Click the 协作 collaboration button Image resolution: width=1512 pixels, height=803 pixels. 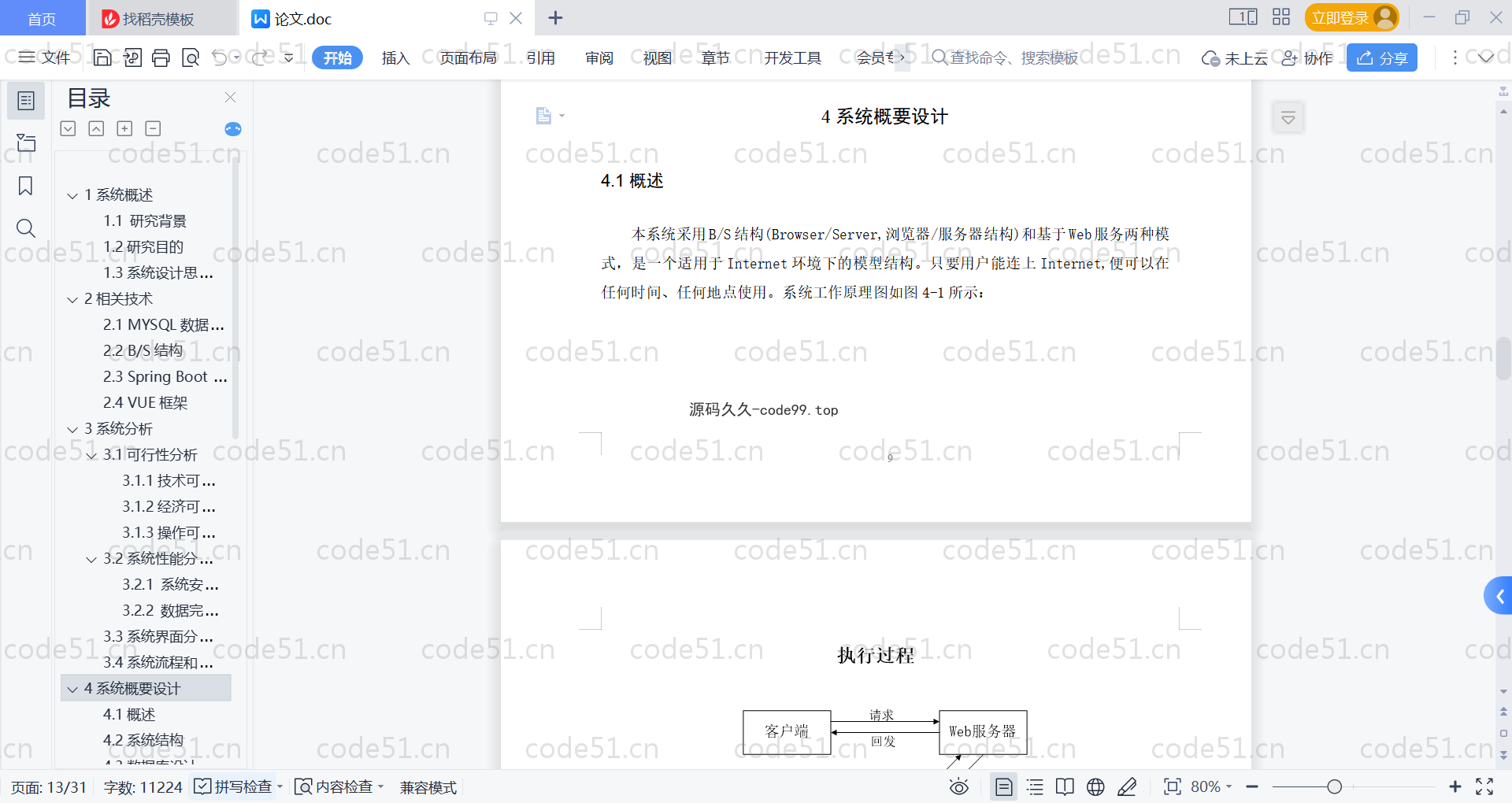tap(1307, 58)
